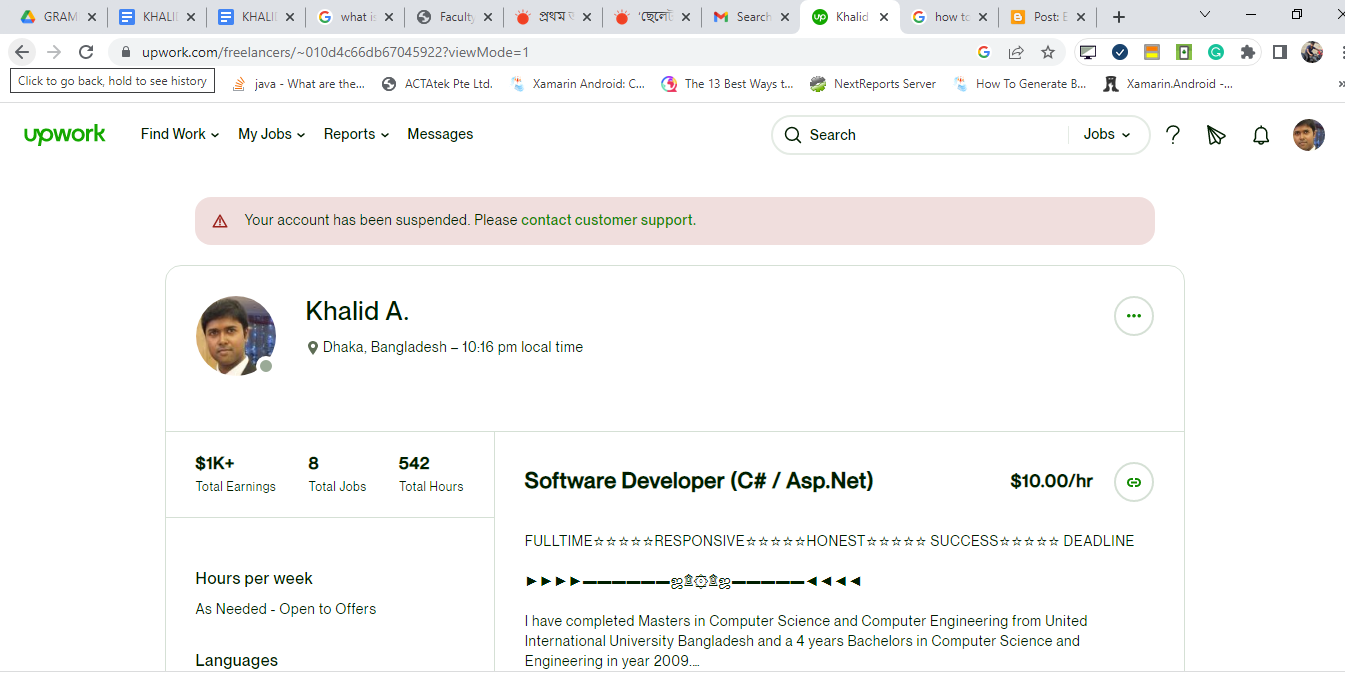The width and height of the screenshot is (1345, 676).
Task: Open the Direct Contracts paper plane icon
Action: pyautogui.click(x=1216, y=135)
